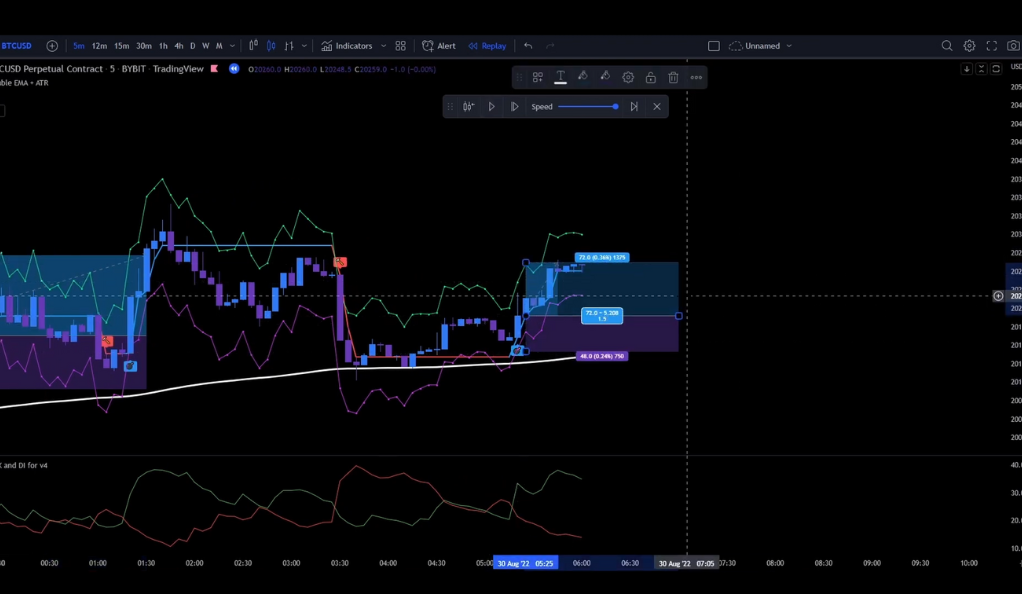Open more options three-dots menu

pos(696,77)
